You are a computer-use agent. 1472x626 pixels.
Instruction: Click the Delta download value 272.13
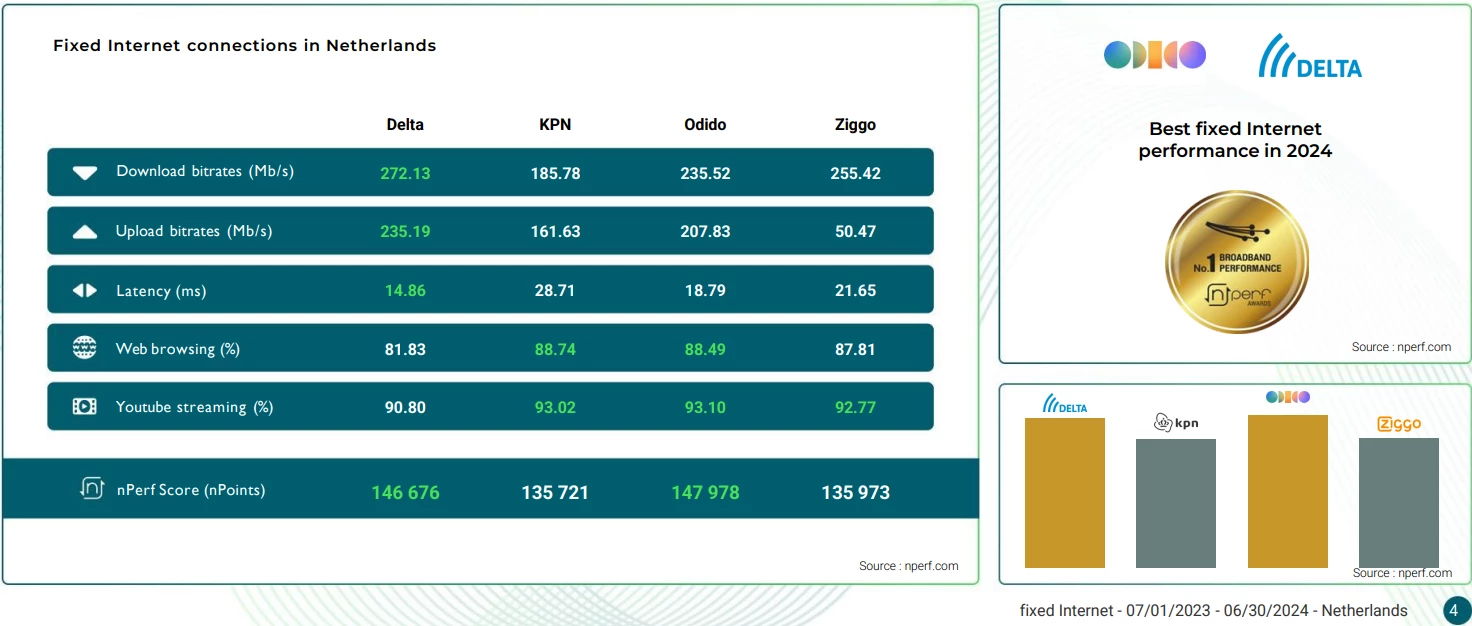point(405,173)
